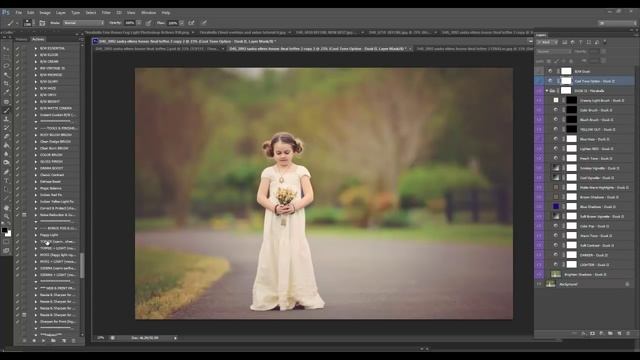Click Create new adjustment layer icon
Screen dimensions: 640x360
pyautogui.click(x=601, y=333)
